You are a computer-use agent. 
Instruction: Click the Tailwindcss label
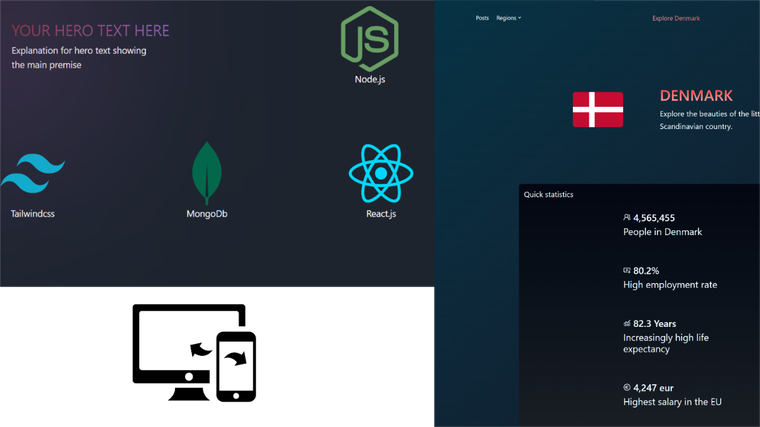point(32,214)
